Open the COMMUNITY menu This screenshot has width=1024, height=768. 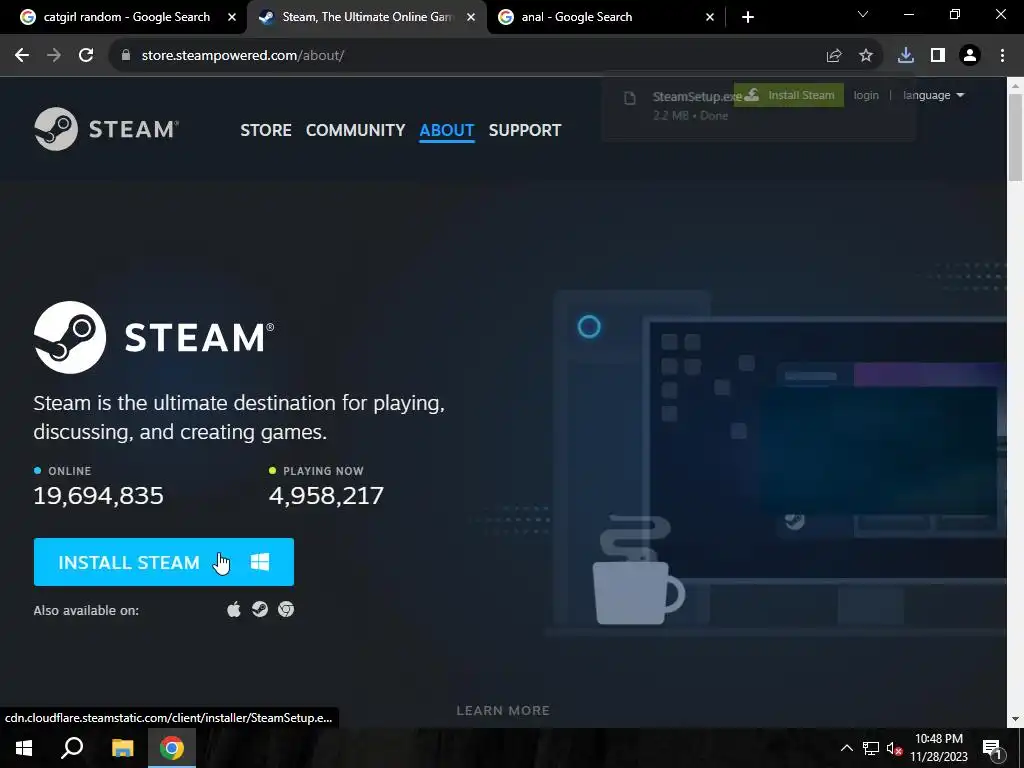click(x=356, y=130)
